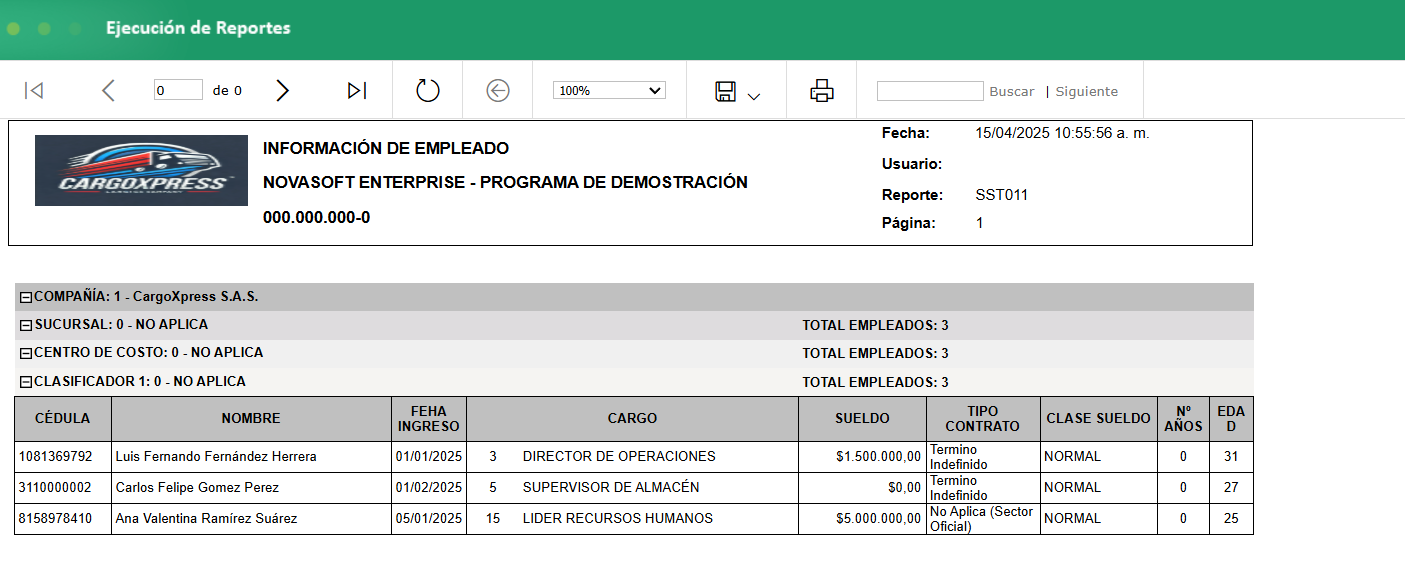Select cédula 3110000002
The image size is (1405, 586).
click(55, 487)
